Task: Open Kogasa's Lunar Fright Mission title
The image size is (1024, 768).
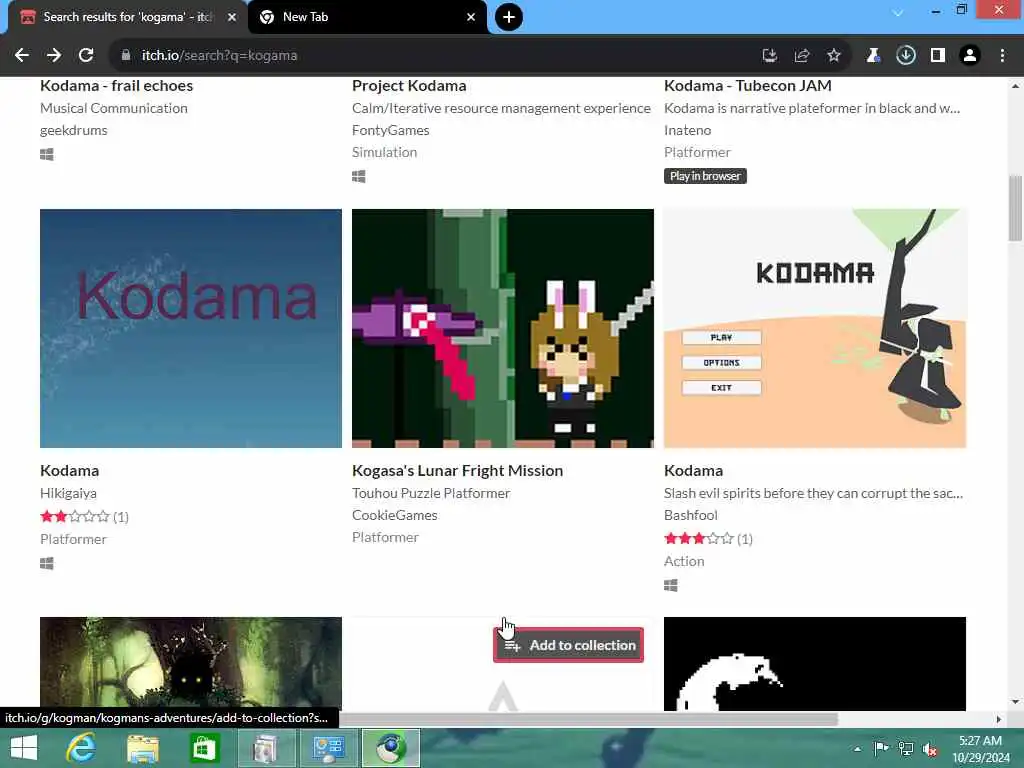Action: pos(457,471)
